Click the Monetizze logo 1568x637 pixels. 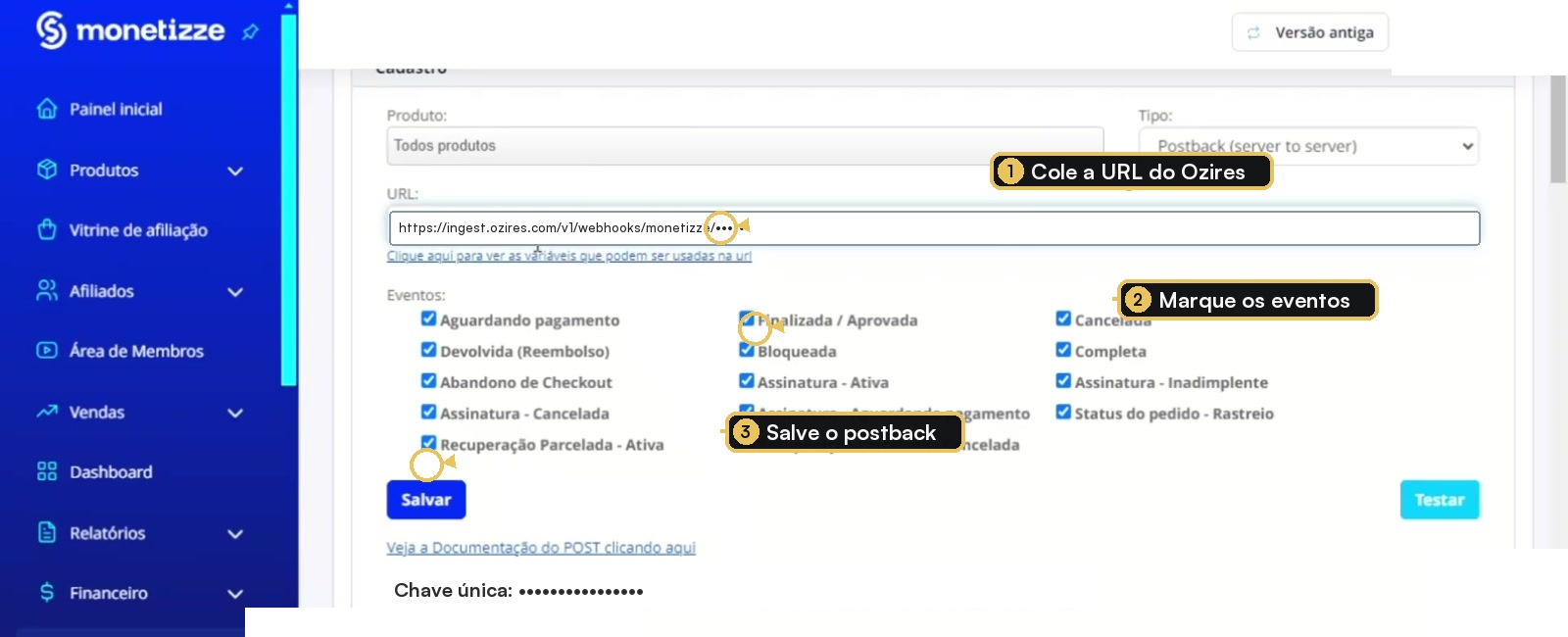click(x=130, y=30)
